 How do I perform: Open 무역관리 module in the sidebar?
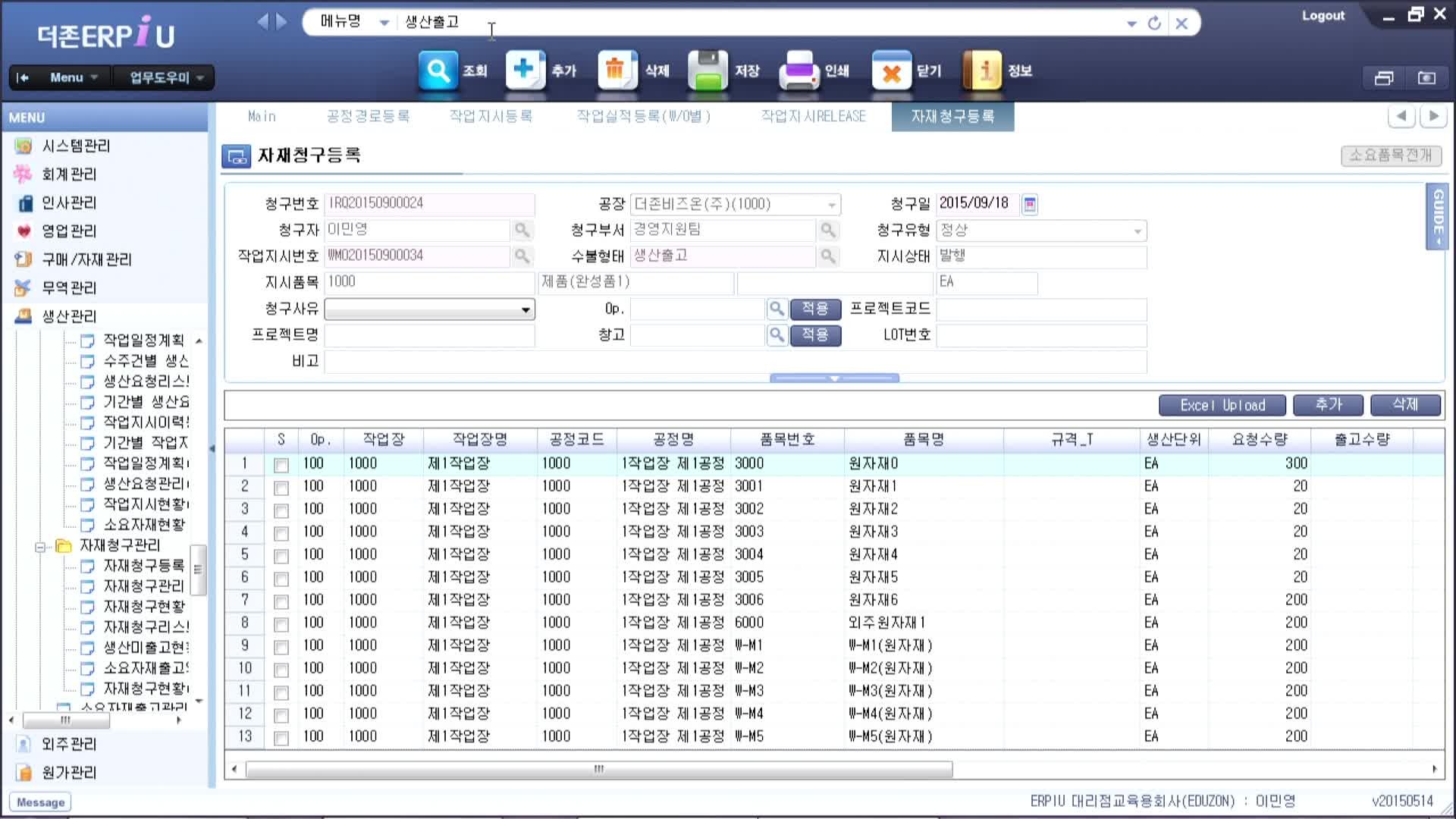tap(69, 288)
